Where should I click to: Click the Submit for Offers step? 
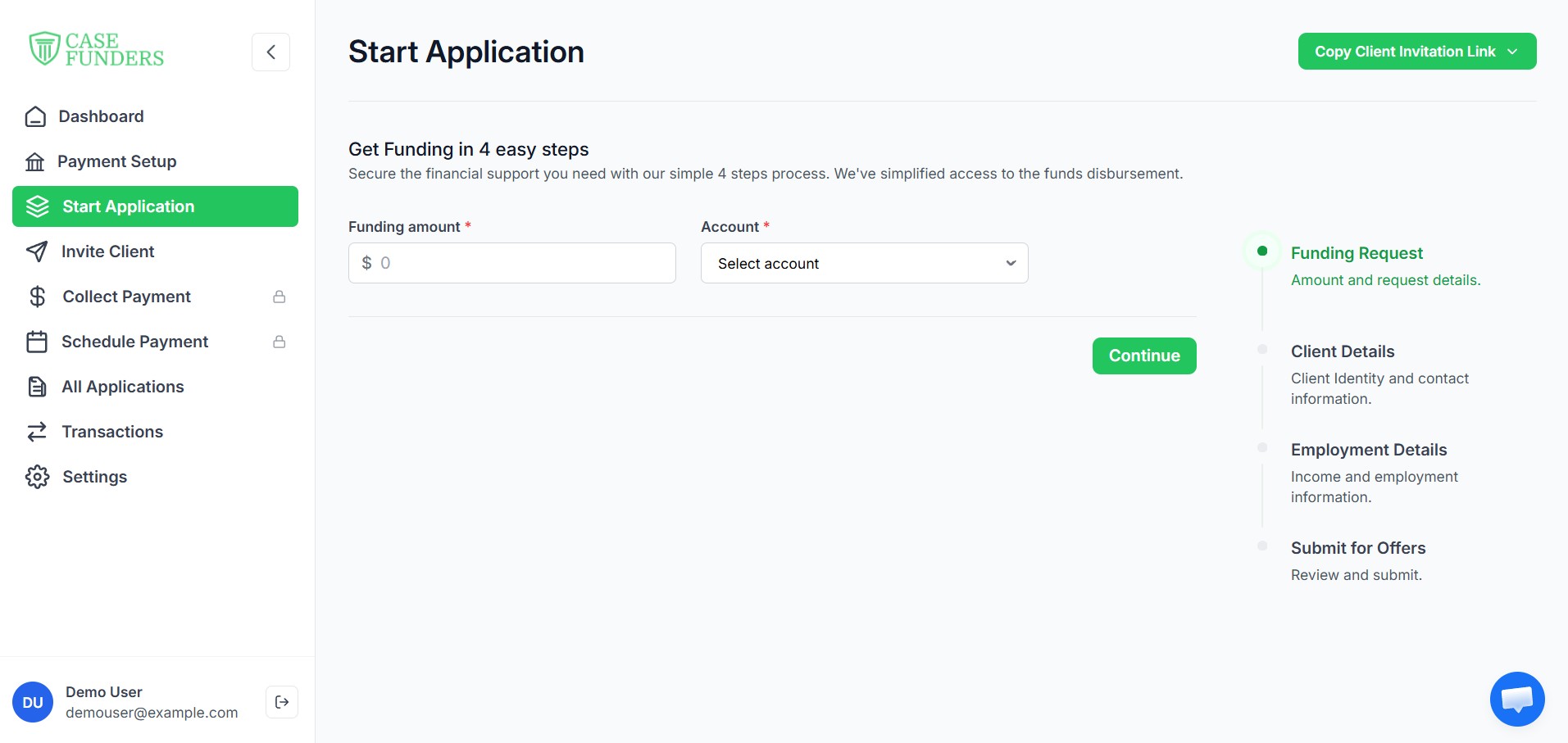1358,548
